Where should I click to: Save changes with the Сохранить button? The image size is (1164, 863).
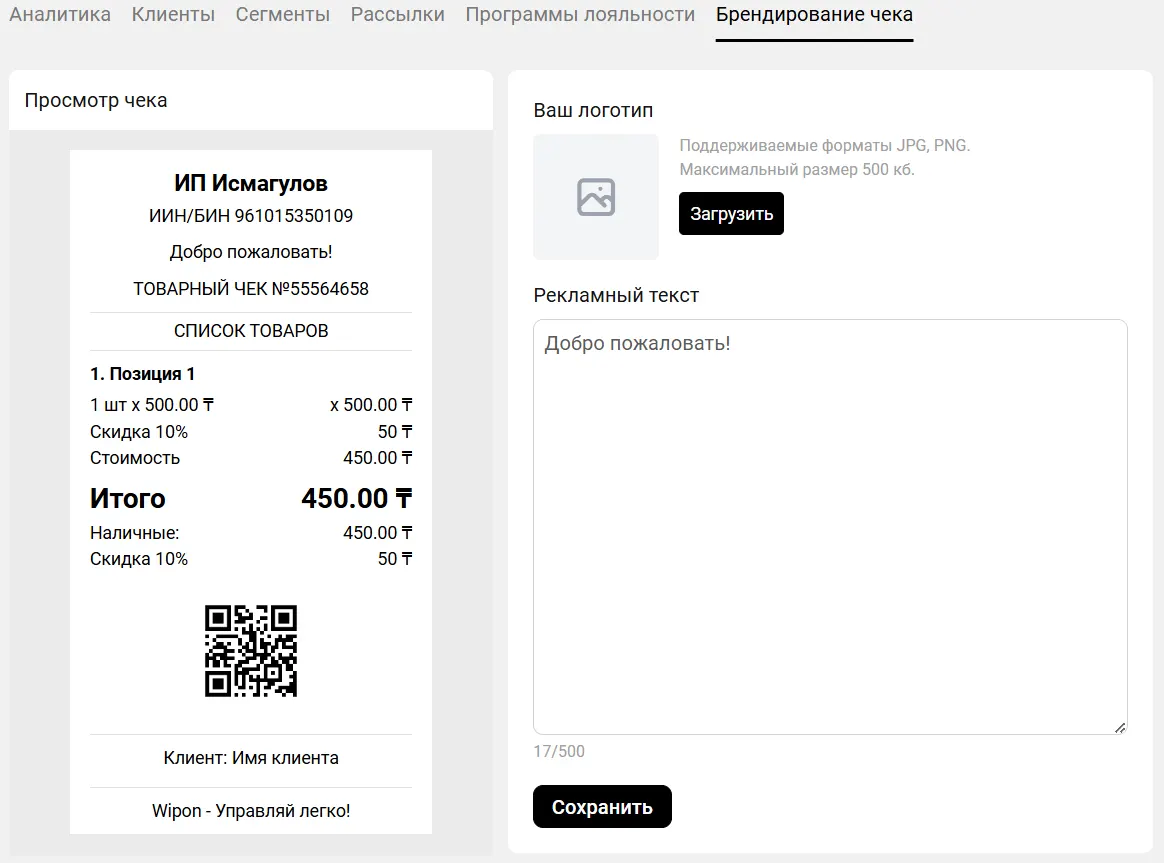click(x=602, y=807)
